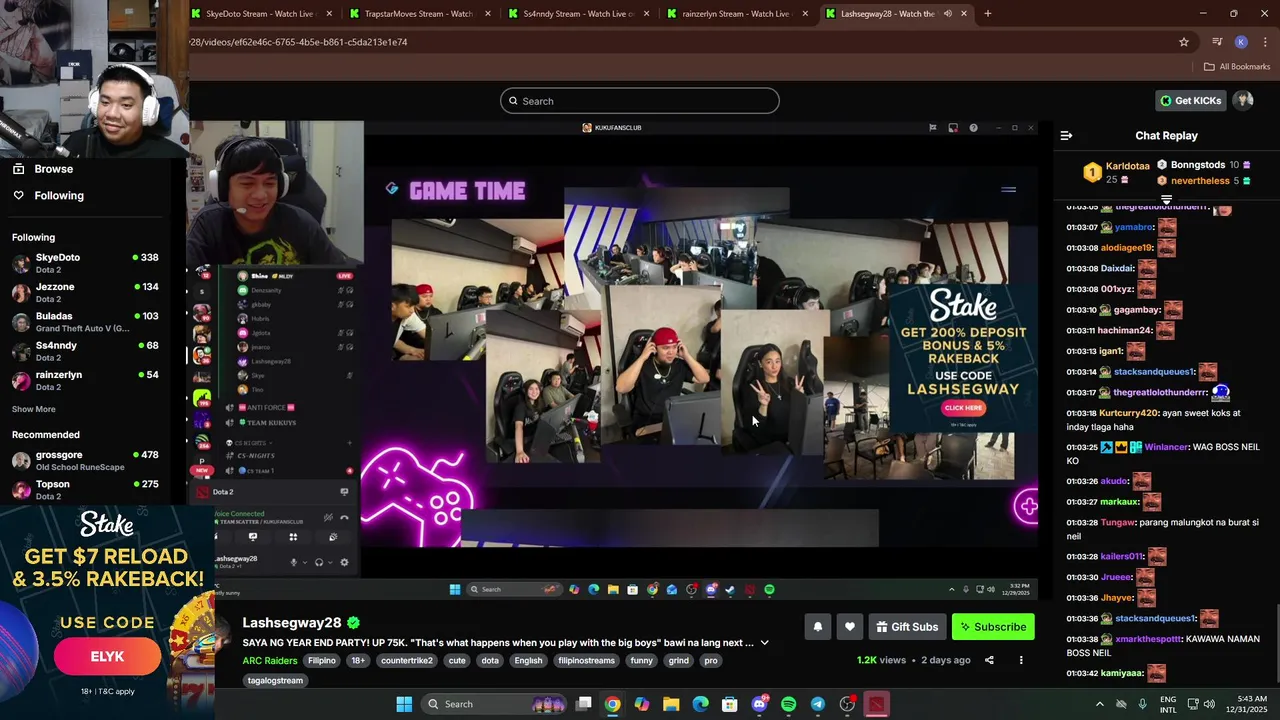Image resolution: width=1280 pixels, height=720 pixels.
Task: Mute the Lashsegway28 tab audio icon
Action: [x=947, y=14]
